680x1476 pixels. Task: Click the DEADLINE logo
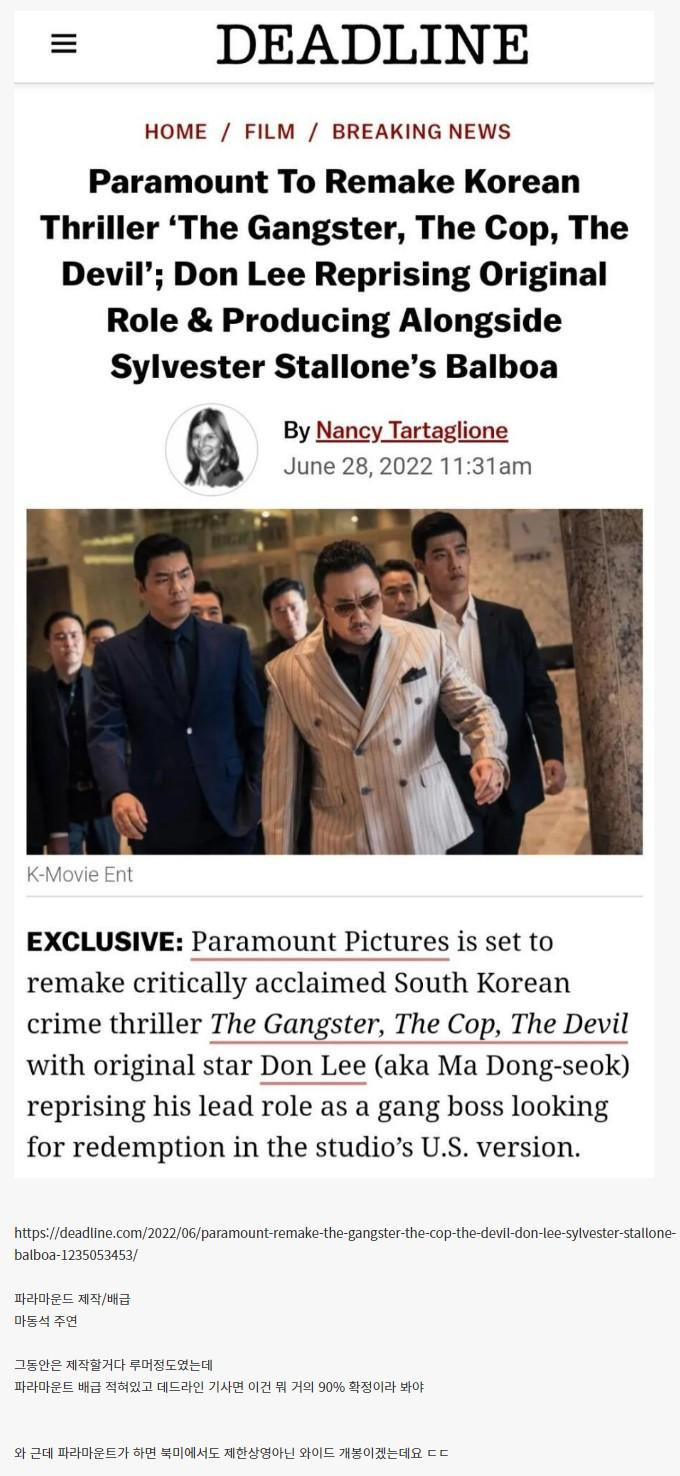tap(372, 45)
